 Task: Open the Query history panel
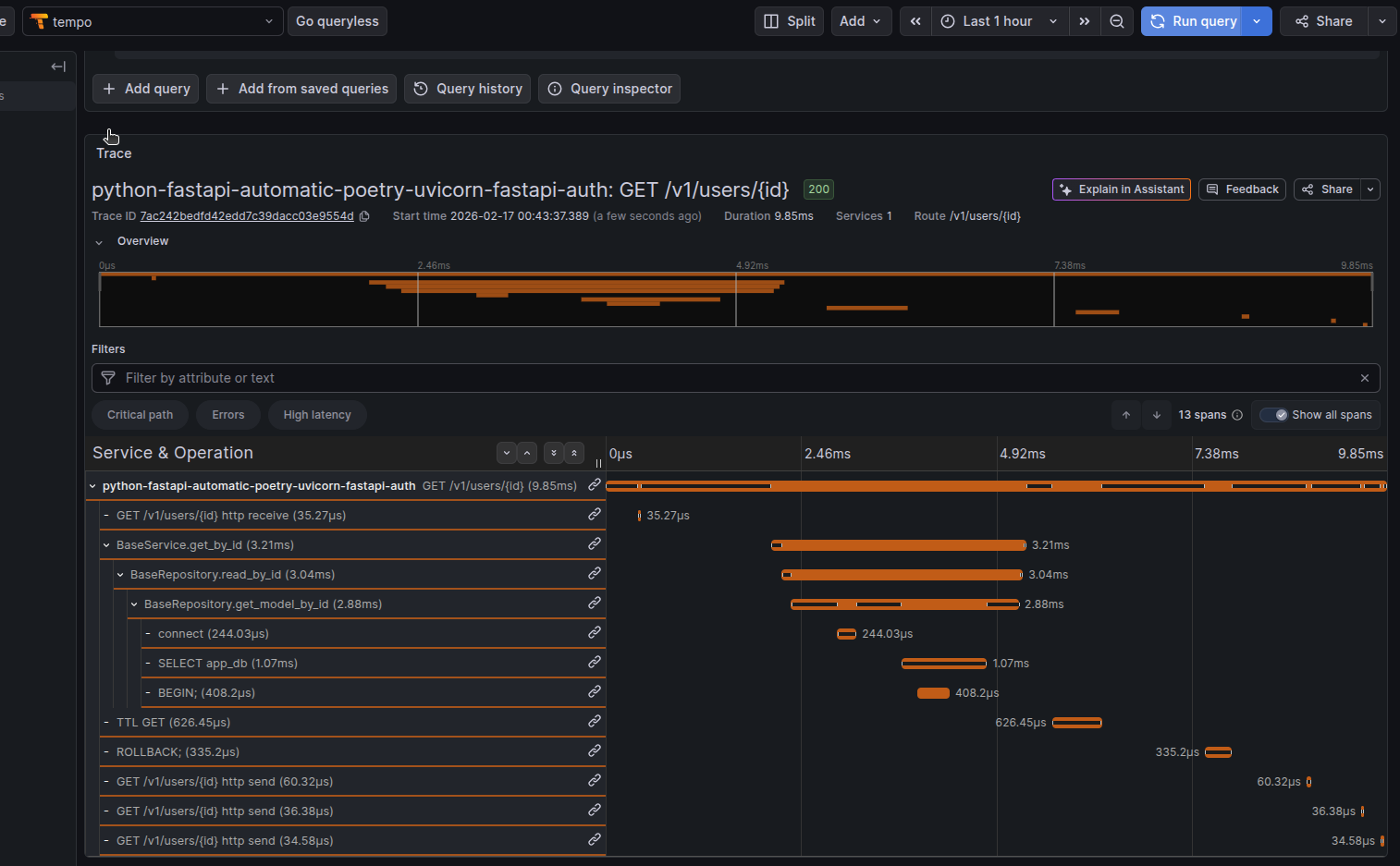pyautogui.click(x=467, y=88)
